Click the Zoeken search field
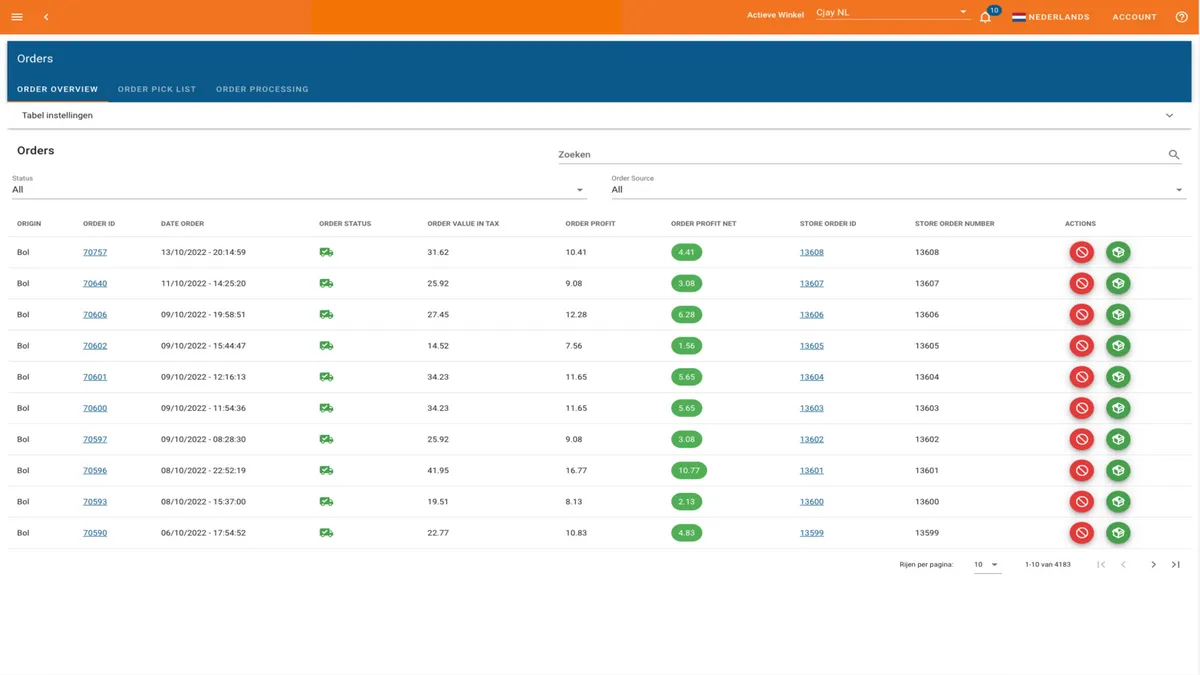 (860, 155)
